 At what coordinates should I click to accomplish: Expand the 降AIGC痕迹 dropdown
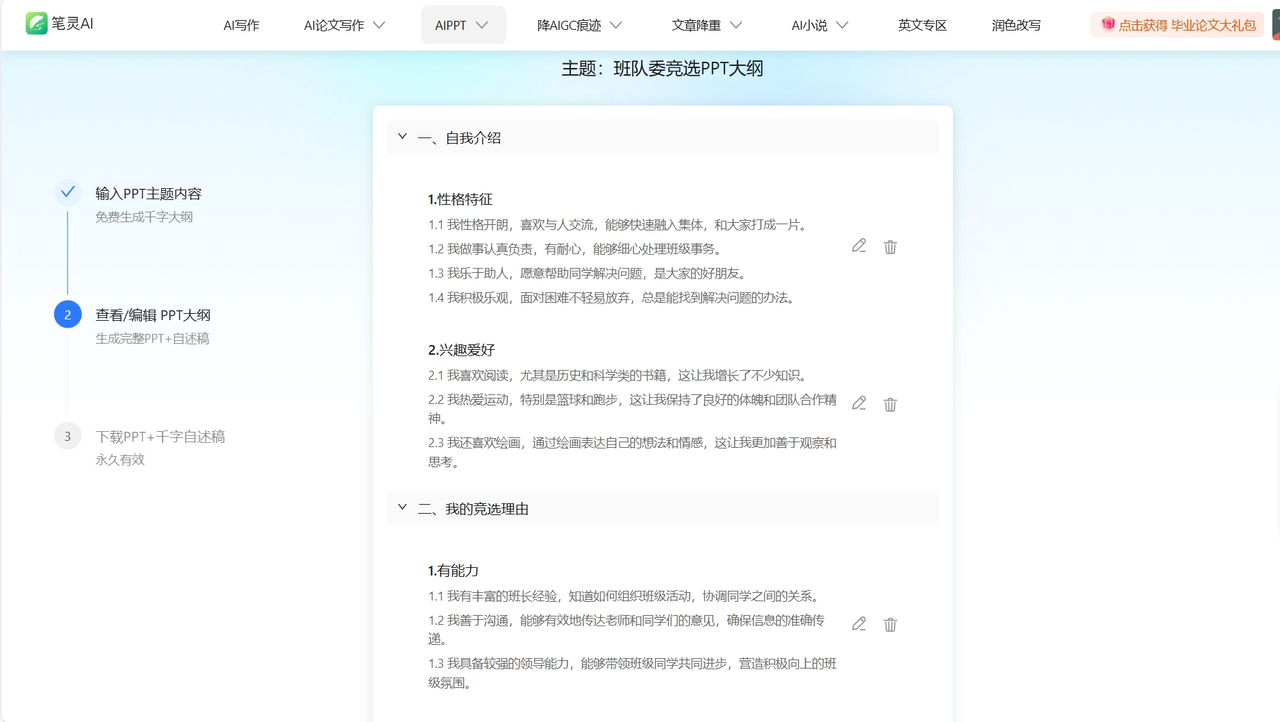coord(579,25)
